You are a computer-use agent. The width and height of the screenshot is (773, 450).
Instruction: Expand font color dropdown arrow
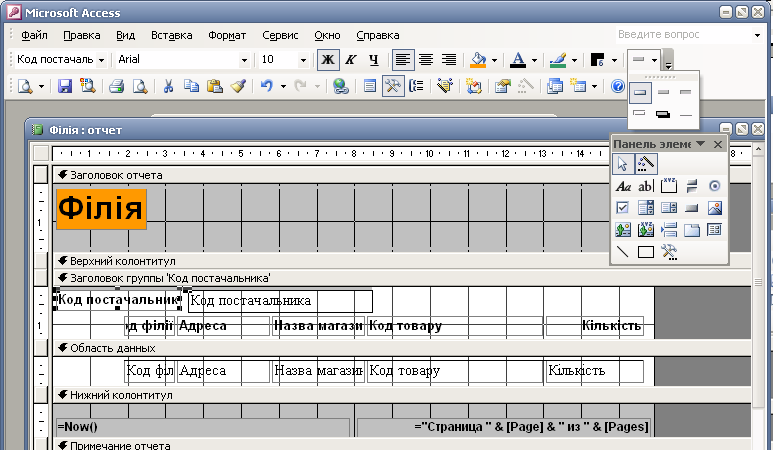[x=534, y=60]
